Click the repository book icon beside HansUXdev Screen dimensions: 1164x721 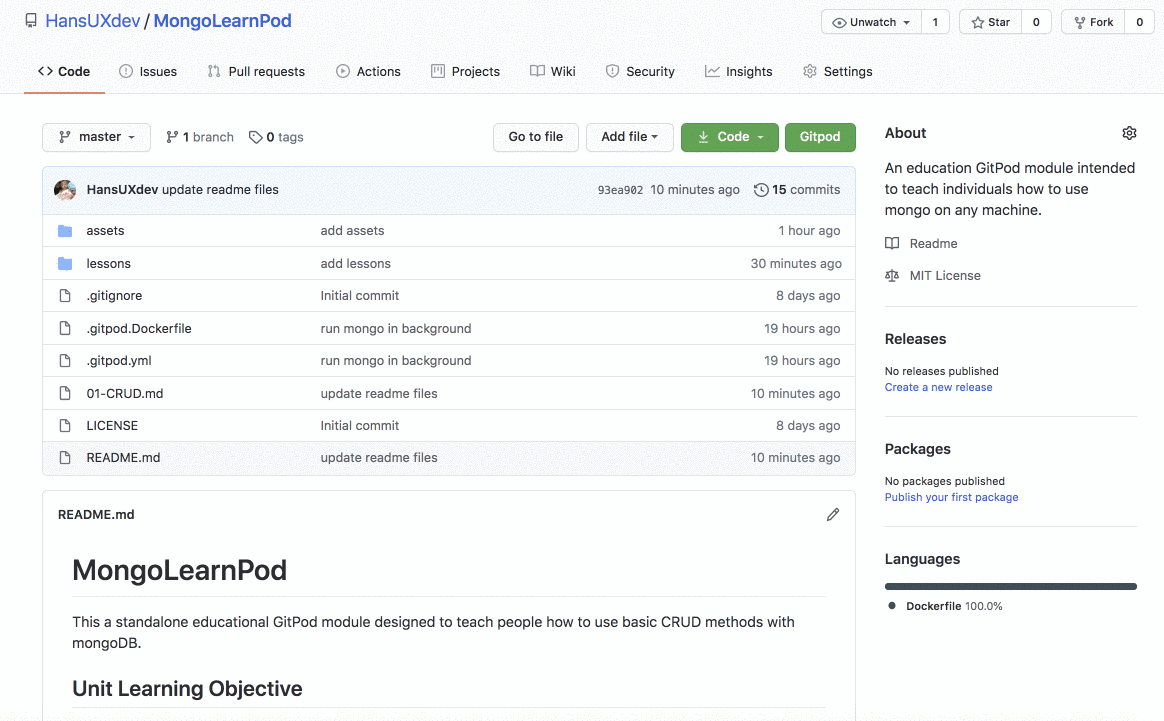(31, 21)
